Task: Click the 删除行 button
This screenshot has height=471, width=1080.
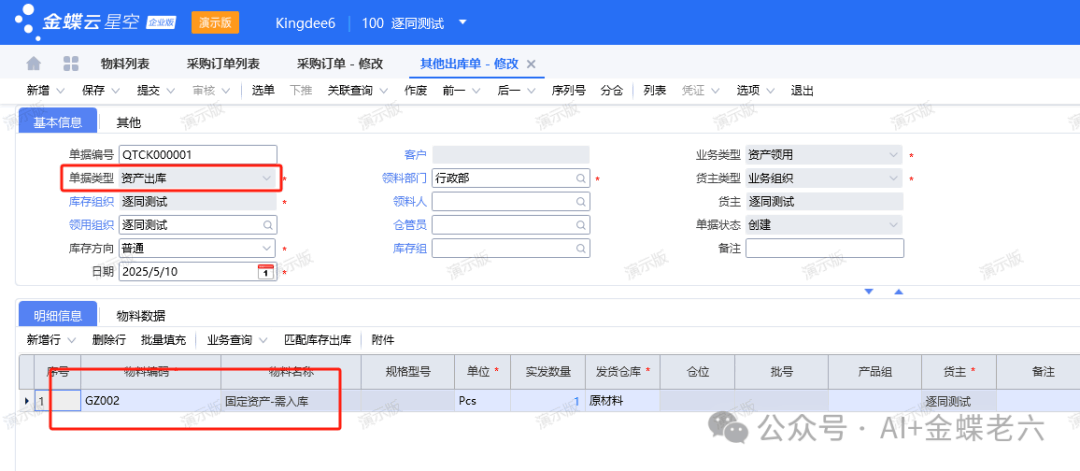Action: pos(109,339)
